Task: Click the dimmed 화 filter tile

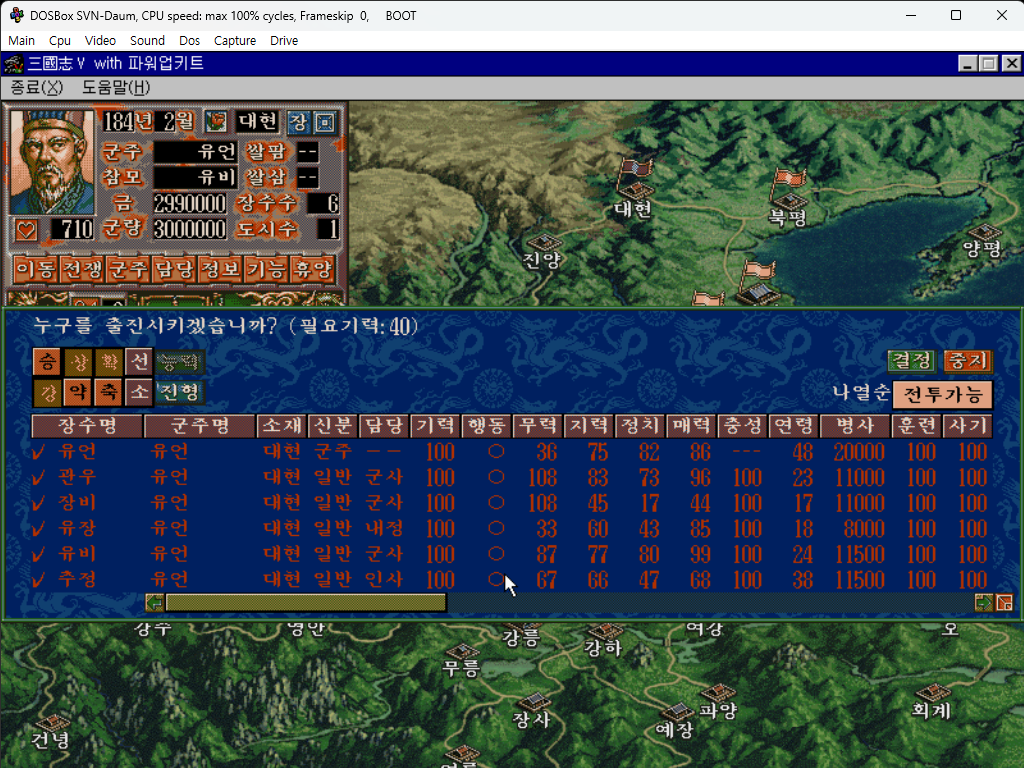Action: (x=109, y=361)
